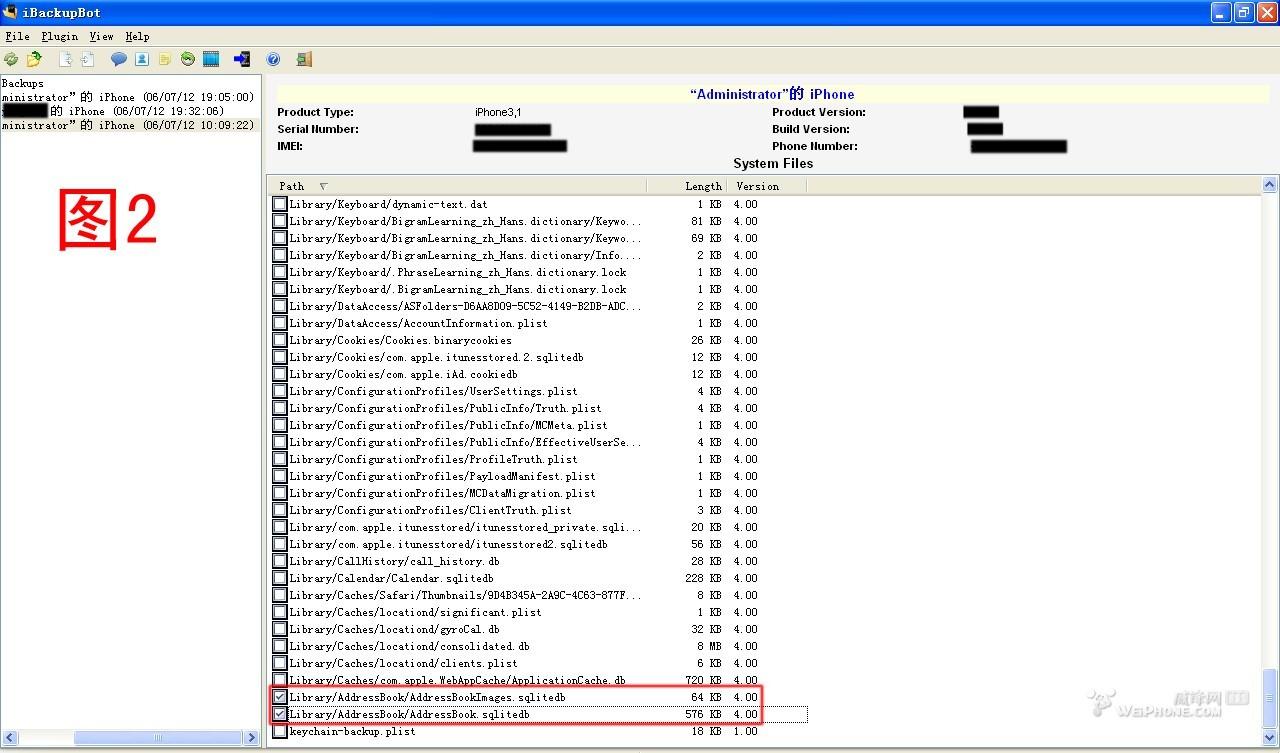
Task: Check the UserSettings.plist checkbox
Action: point(280,391)
